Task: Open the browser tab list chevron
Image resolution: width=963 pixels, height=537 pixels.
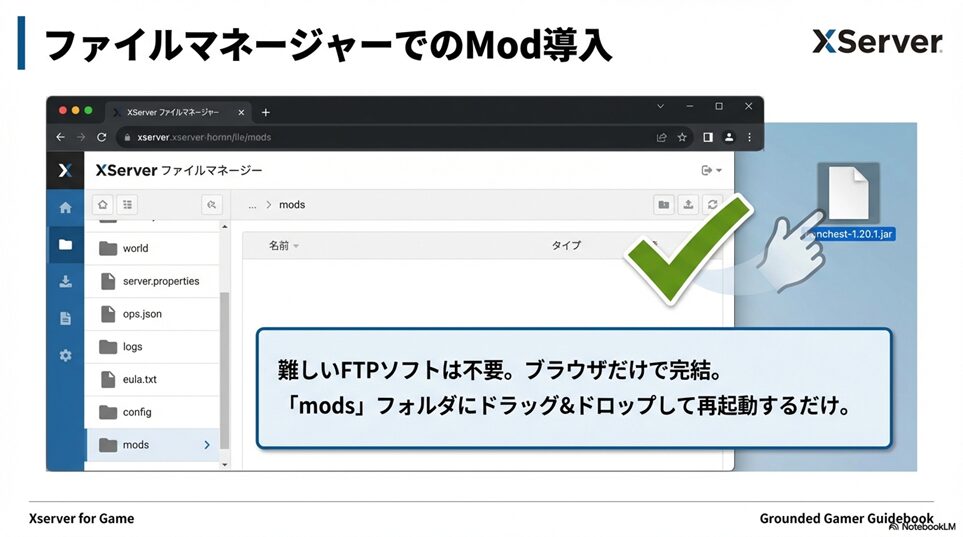Action: (x=661, y=106)
